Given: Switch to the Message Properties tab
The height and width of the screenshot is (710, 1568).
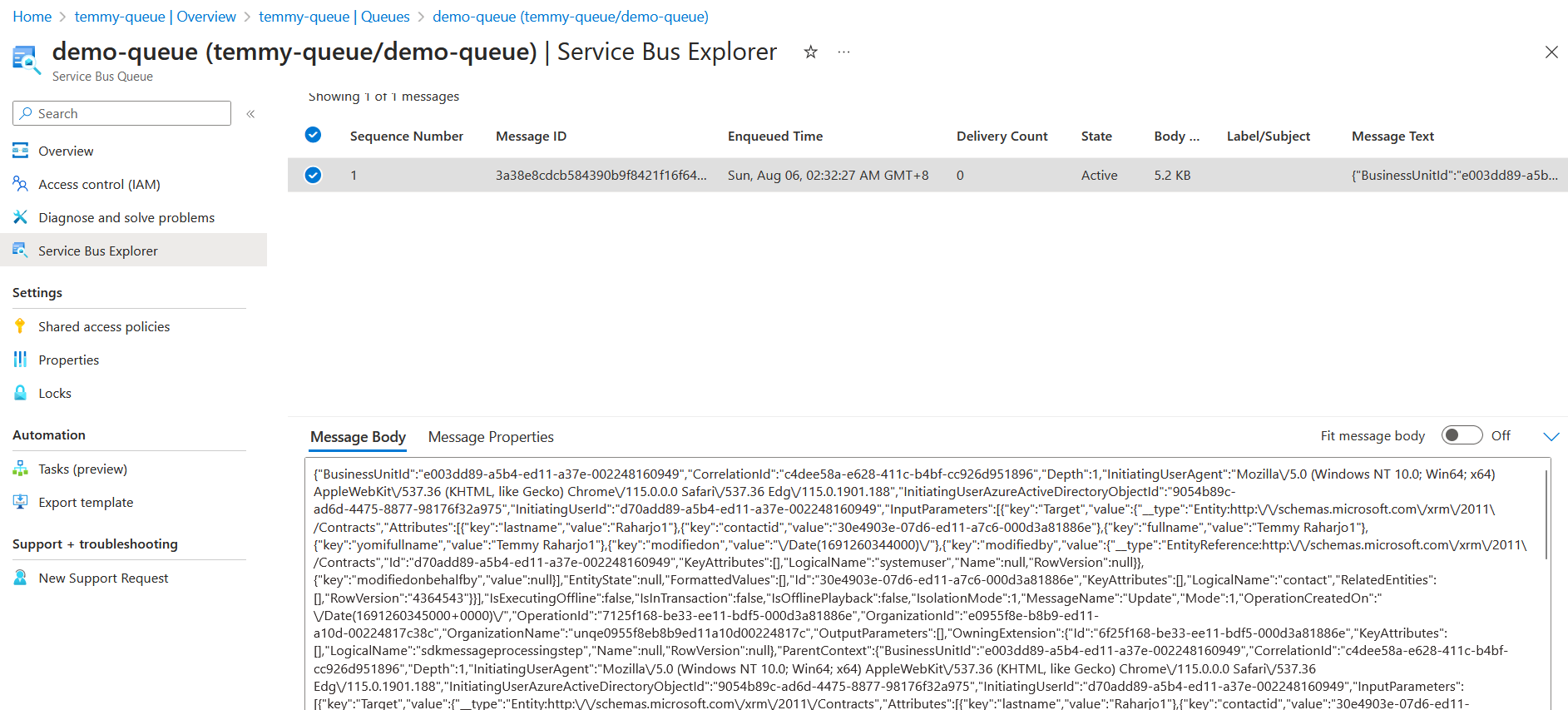Looking at the screenshot, I should 491,437.
